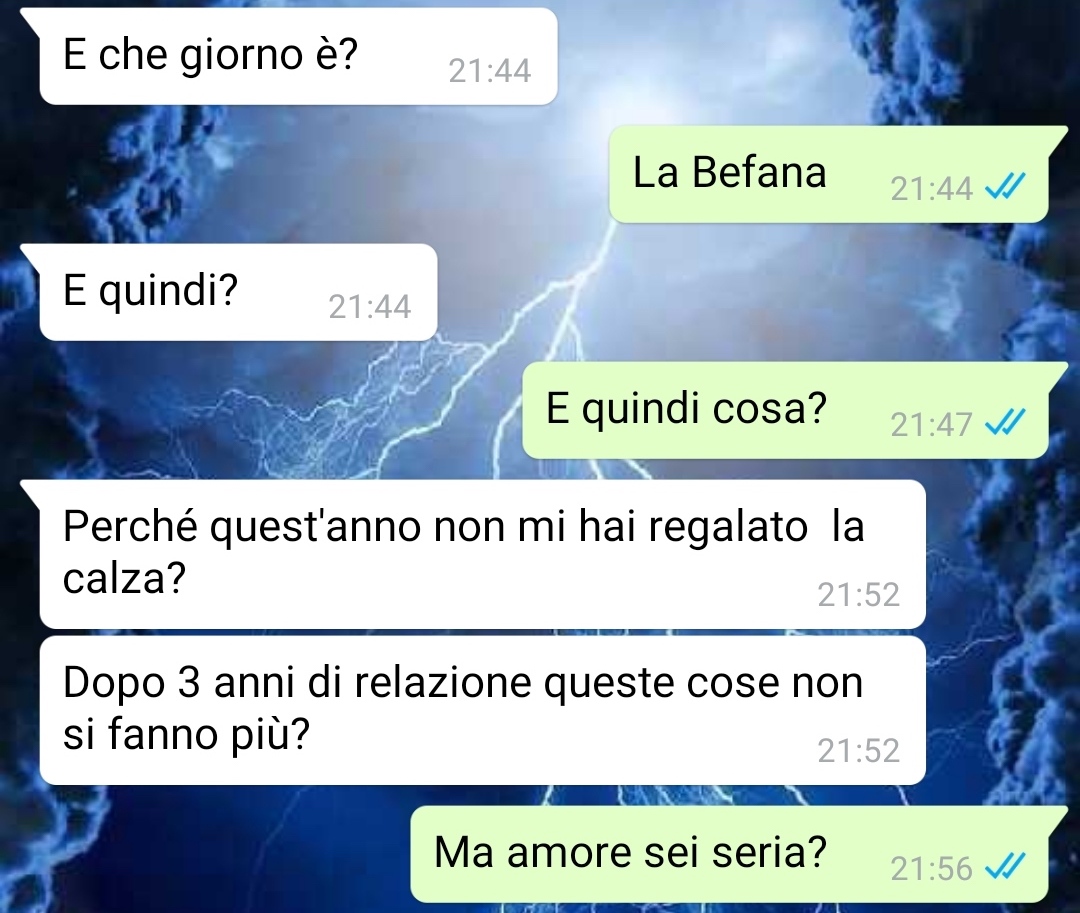
Task: Tap the 21:52 timestamp on the calza message
Action: tap(858, 595)
